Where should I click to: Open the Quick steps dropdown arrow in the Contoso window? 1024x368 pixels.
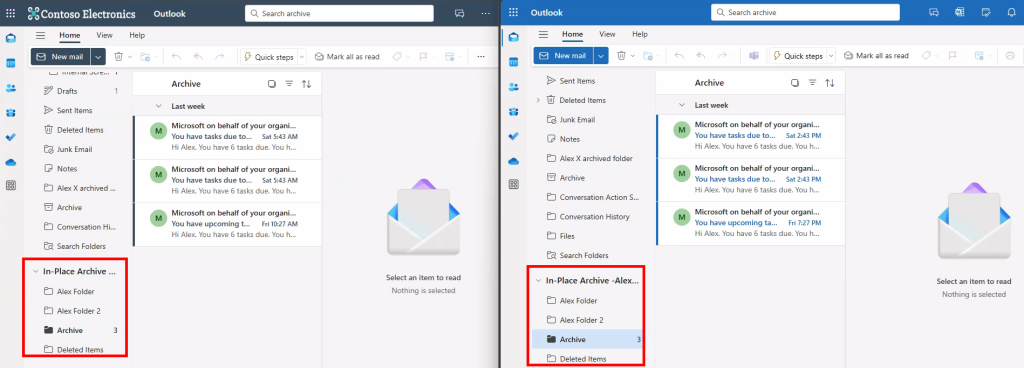click(x=302, y=57)
